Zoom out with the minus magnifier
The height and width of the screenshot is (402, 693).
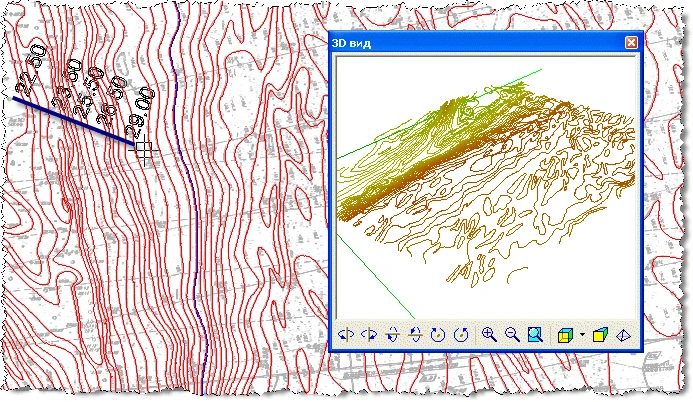512,335
